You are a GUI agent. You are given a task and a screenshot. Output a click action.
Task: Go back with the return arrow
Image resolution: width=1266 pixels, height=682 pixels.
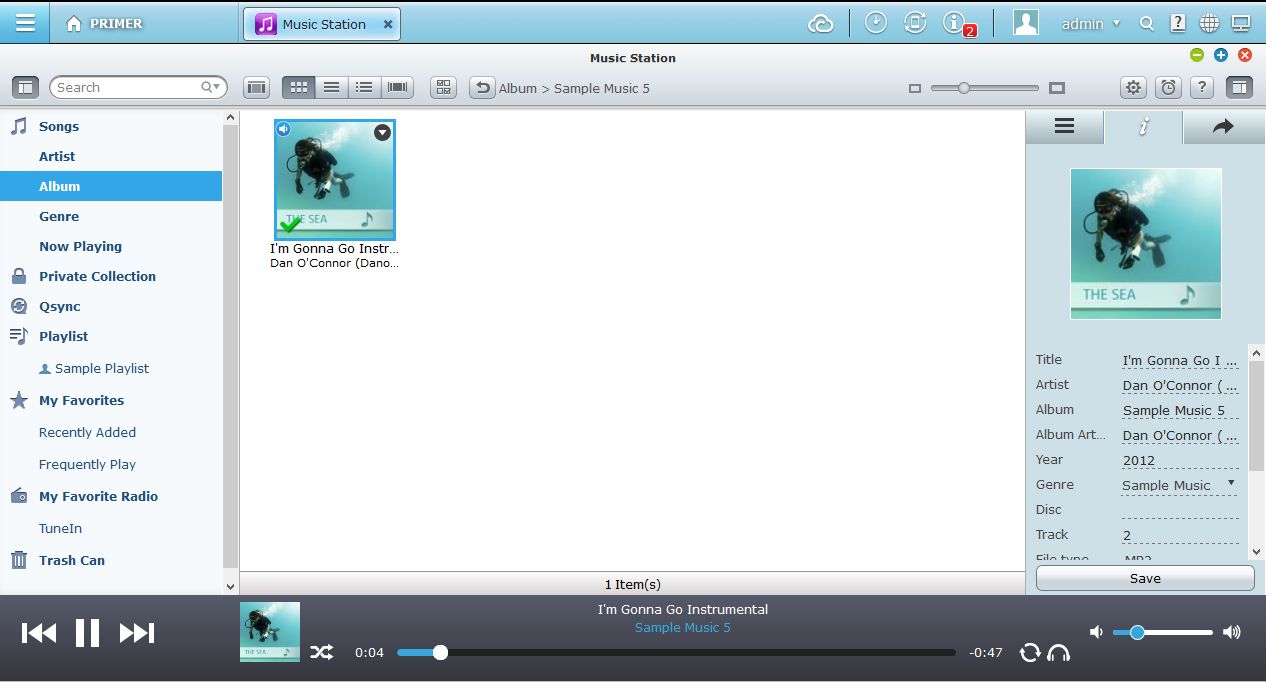(x=482, y=88)
